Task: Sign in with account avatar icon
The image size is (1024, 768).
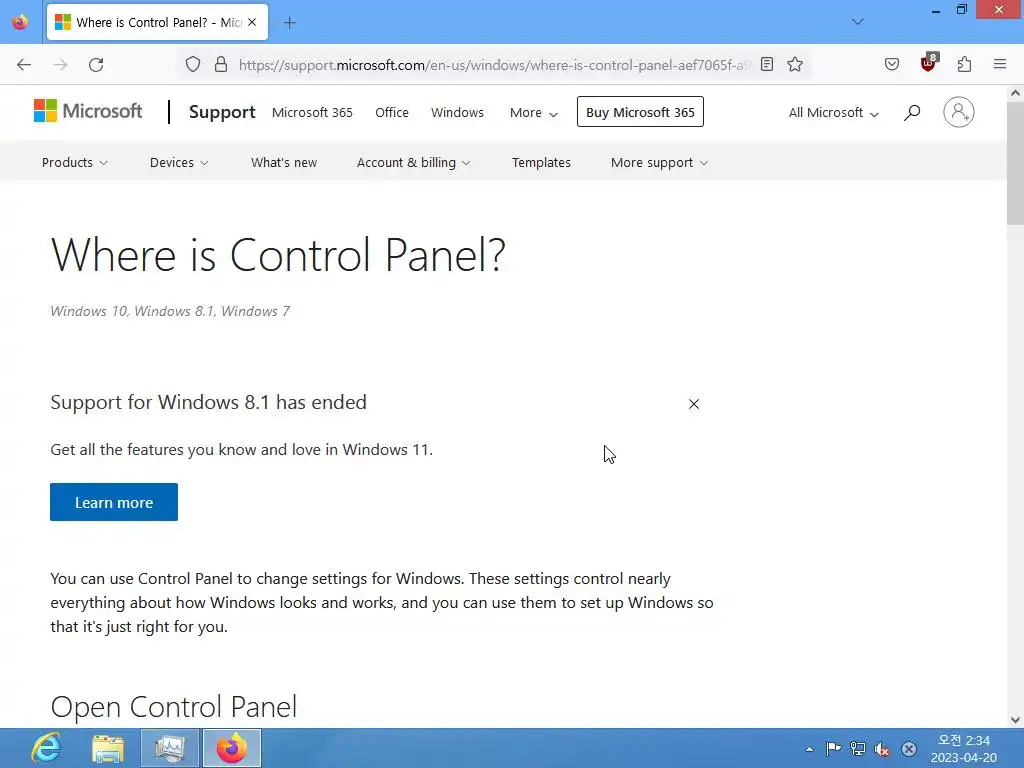Action: coord(959,112)
